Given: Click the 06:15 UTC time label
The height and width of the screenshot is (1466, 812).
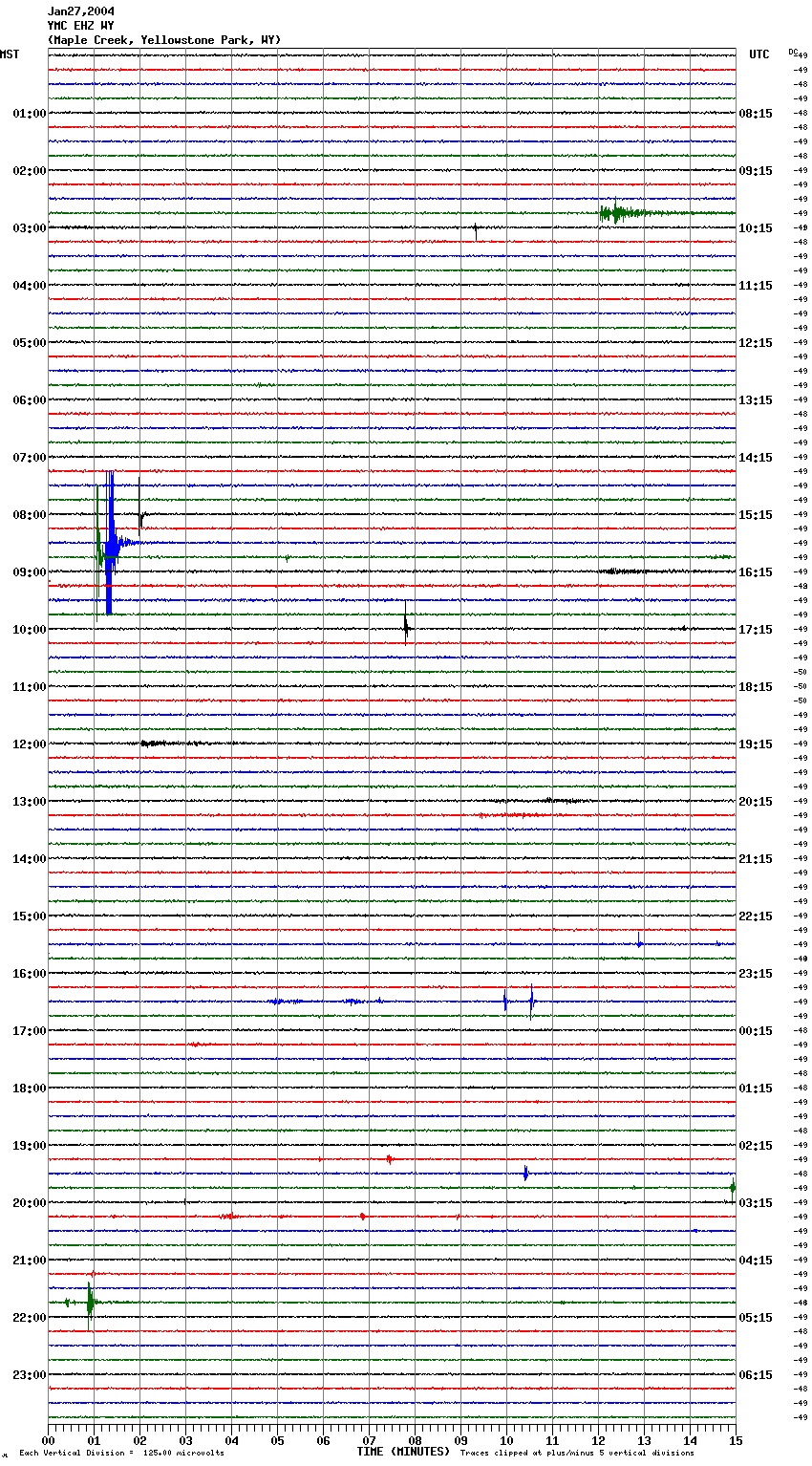Looking at the screenshot, I should (x=756, y=1375).
